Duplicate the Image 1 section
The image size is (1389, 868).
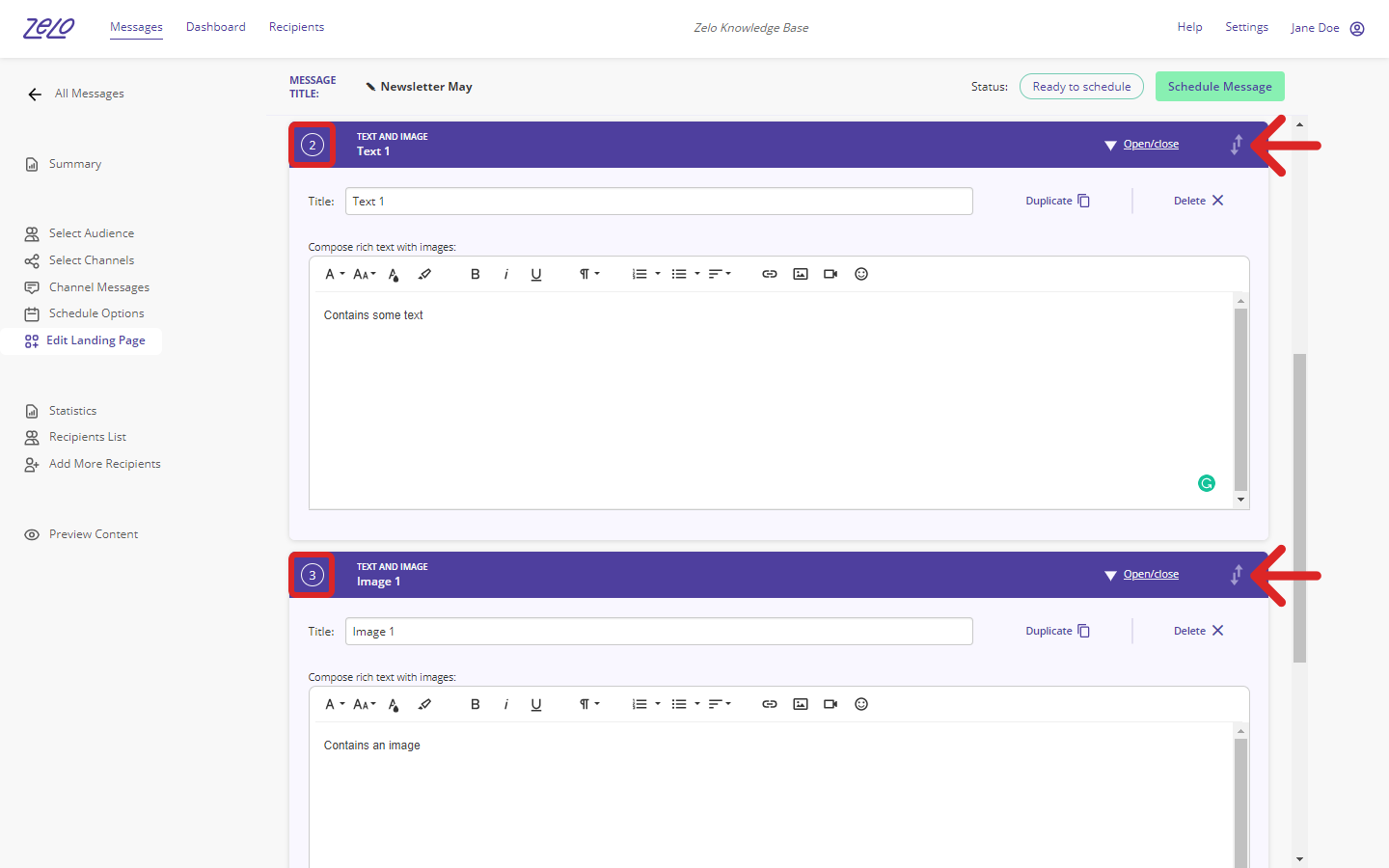1057,631
